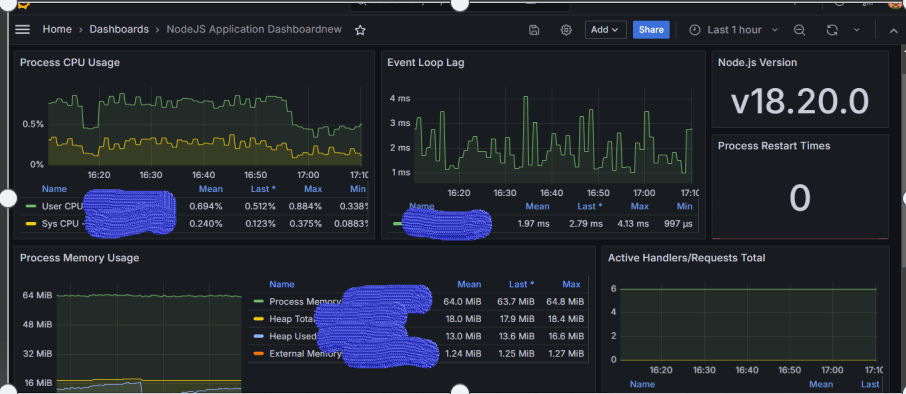
Task: Sort CPU legend by Last * column
Action: (x=263, y=189)
